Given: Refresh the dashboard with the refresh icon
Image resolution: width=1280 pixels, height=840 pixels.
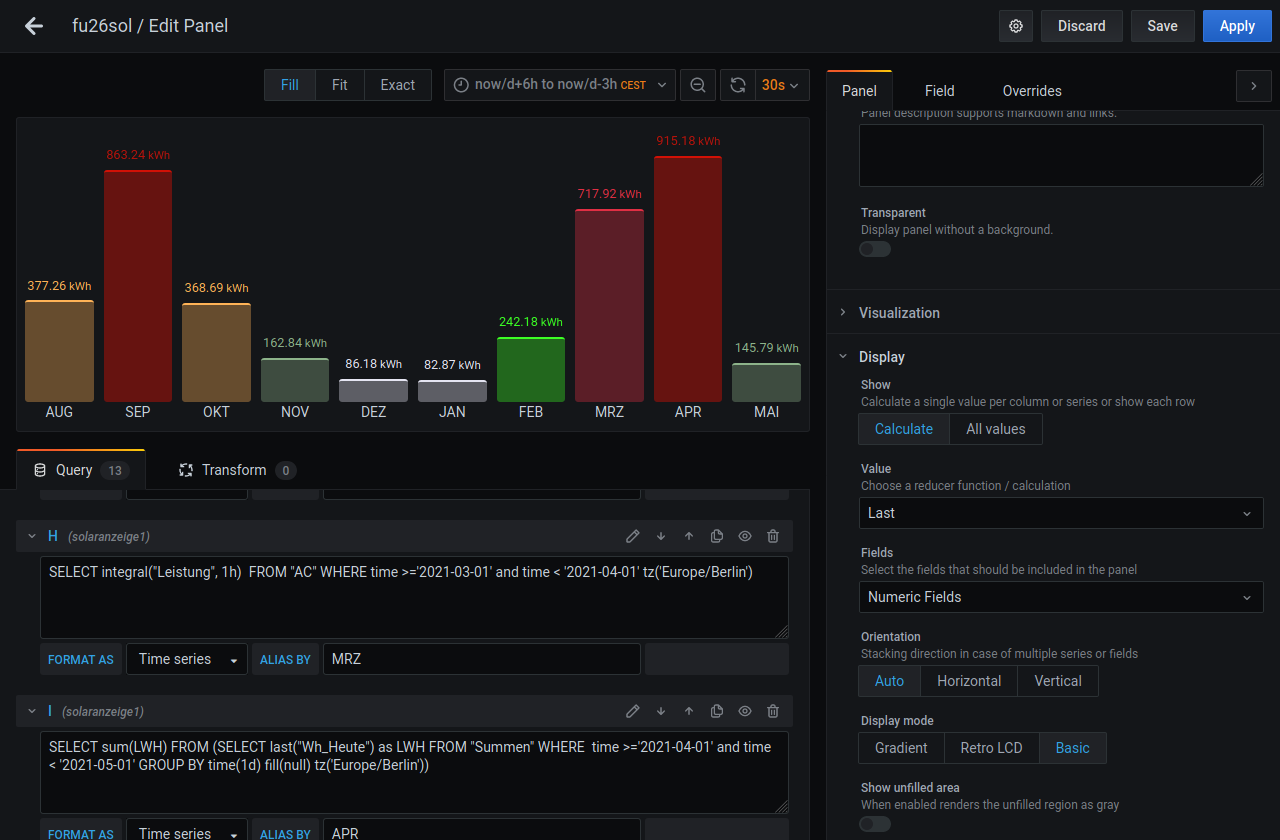Looking at the screenshot, I should click(x=738, y=85).
